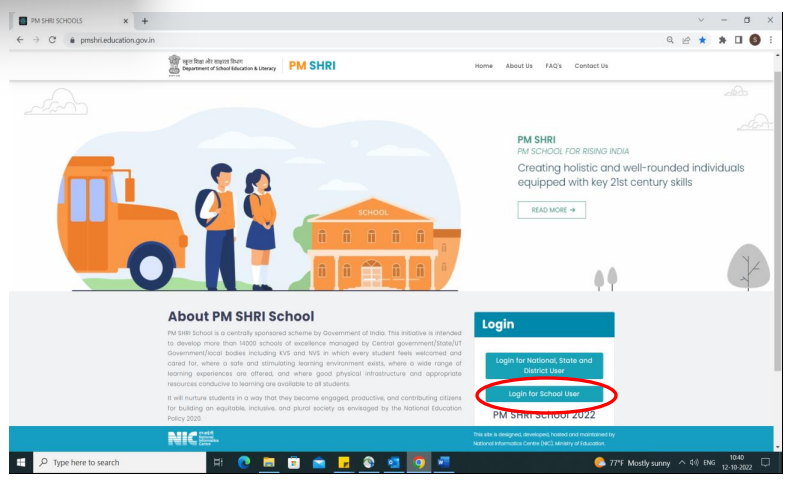The image size is (785, 486).
Task: Open the weather widget showing Mostly sunny
Action: pyautogui.click(x=632, y=463)
